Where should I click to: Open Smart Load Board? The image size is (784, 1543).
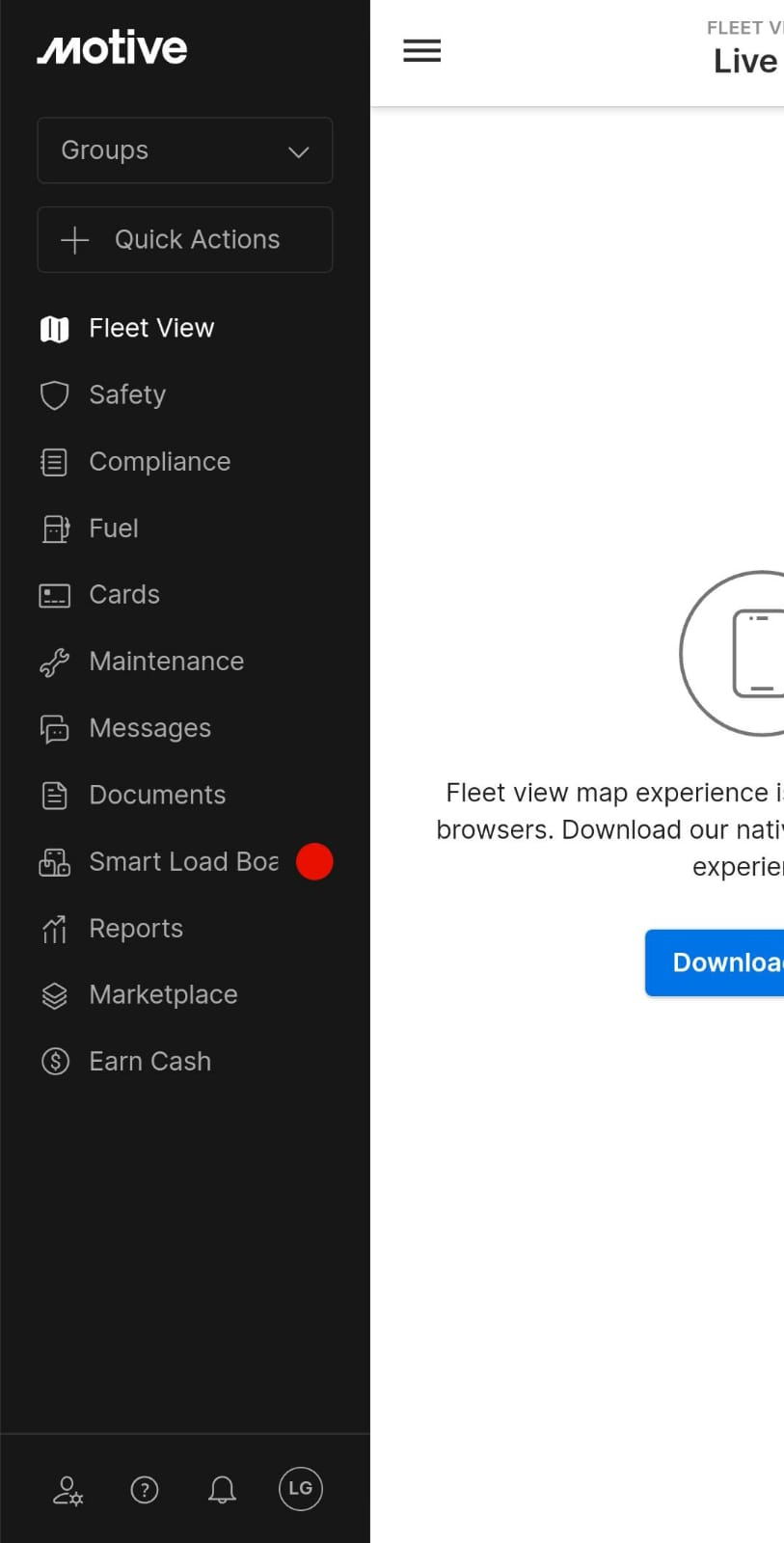pyautogui.click(x=183, y=862)
